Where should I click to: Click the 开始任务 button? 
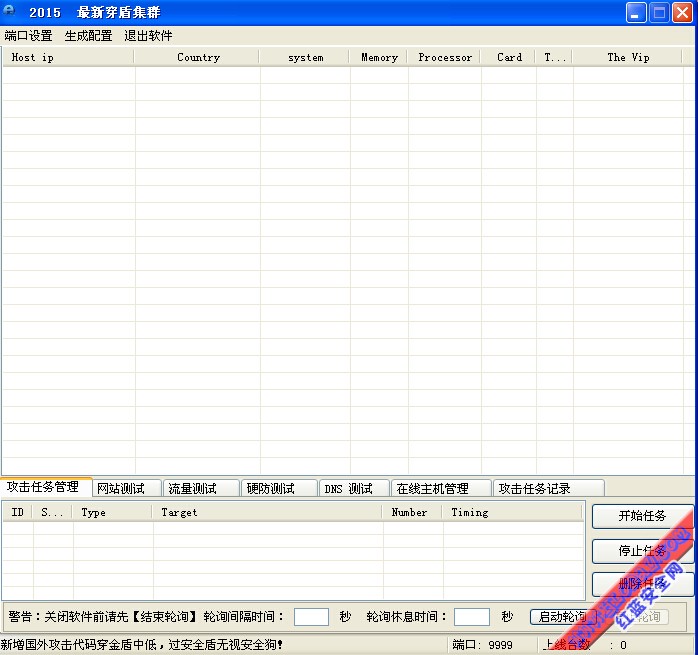click(x=642, y=516)
